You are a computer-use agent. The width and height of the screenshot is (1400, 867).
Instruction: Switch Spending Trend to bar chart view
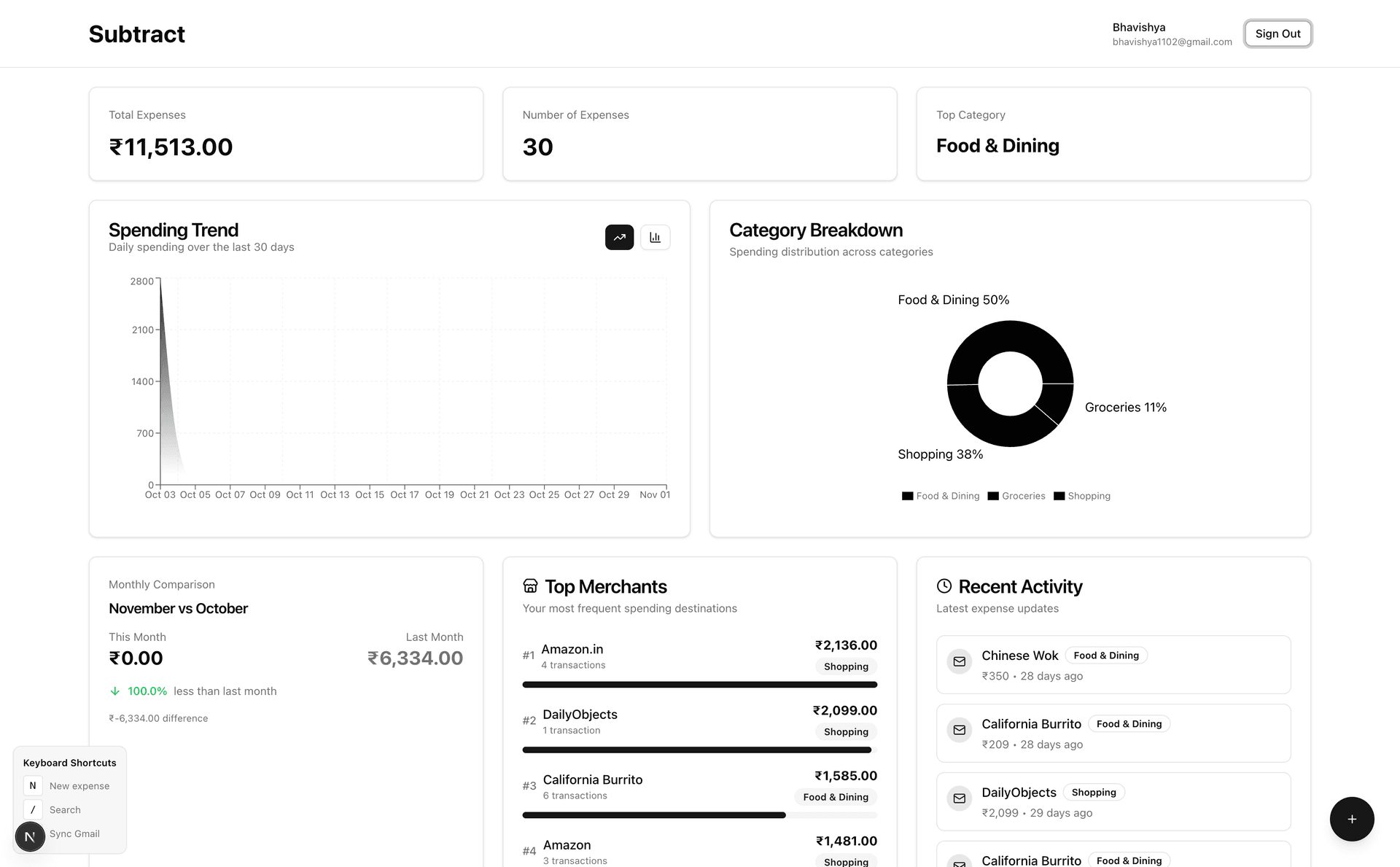point(655,237)
